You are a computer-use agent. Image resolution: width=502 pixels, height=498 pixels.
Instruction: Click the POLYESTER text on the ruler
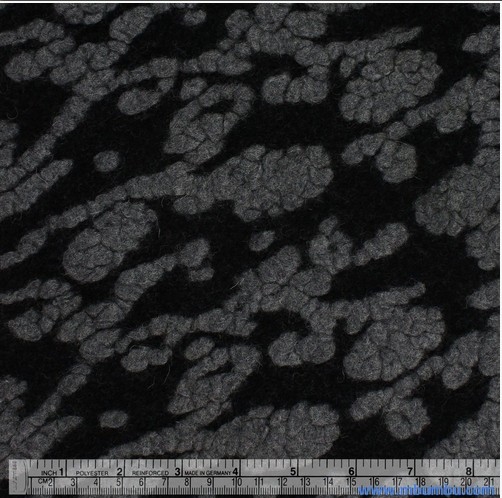point(92,473)
